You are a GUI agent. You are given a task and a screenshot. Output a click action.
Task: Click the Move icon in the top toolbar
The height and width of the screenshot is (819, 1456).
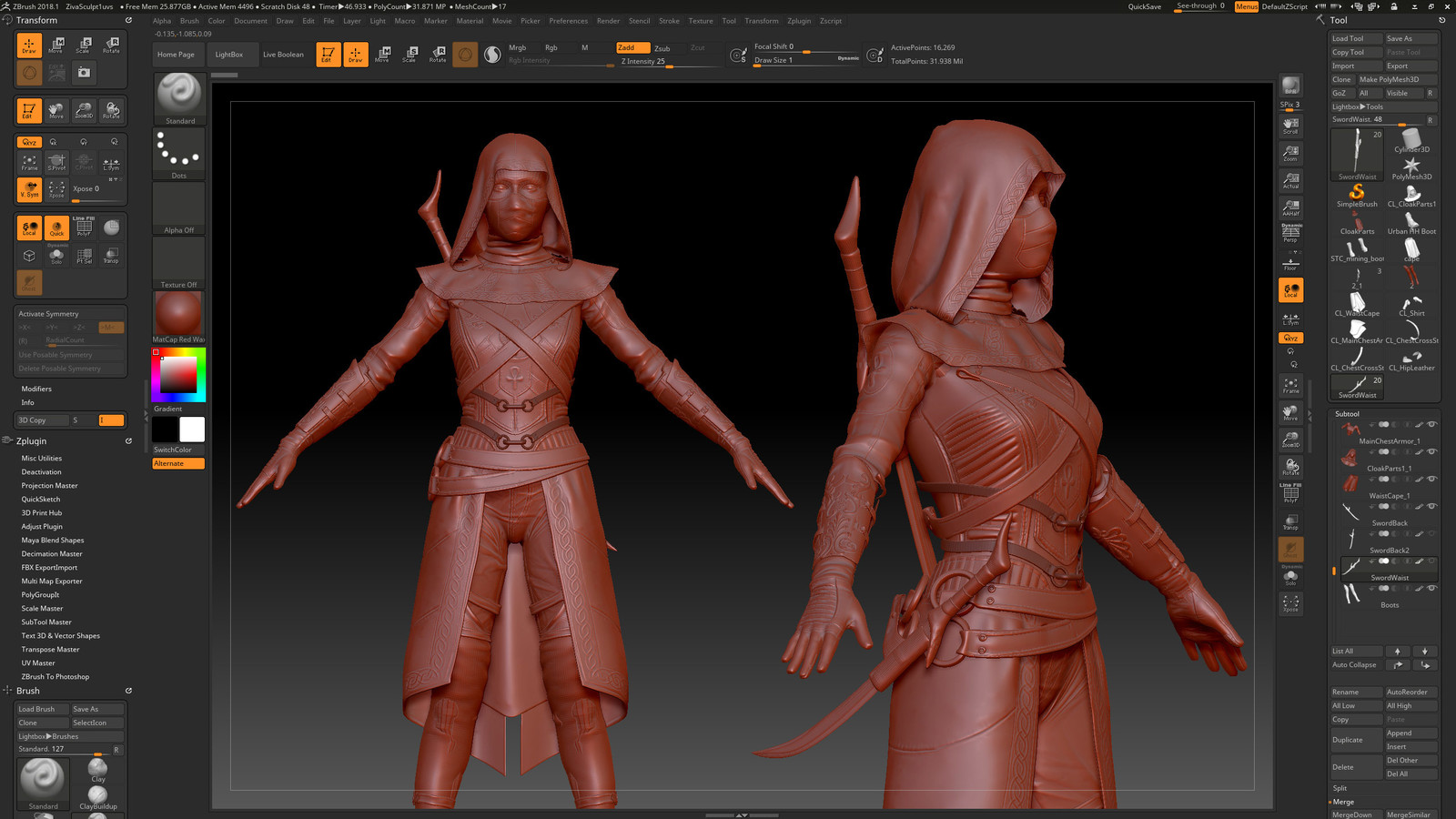point(382,55)
